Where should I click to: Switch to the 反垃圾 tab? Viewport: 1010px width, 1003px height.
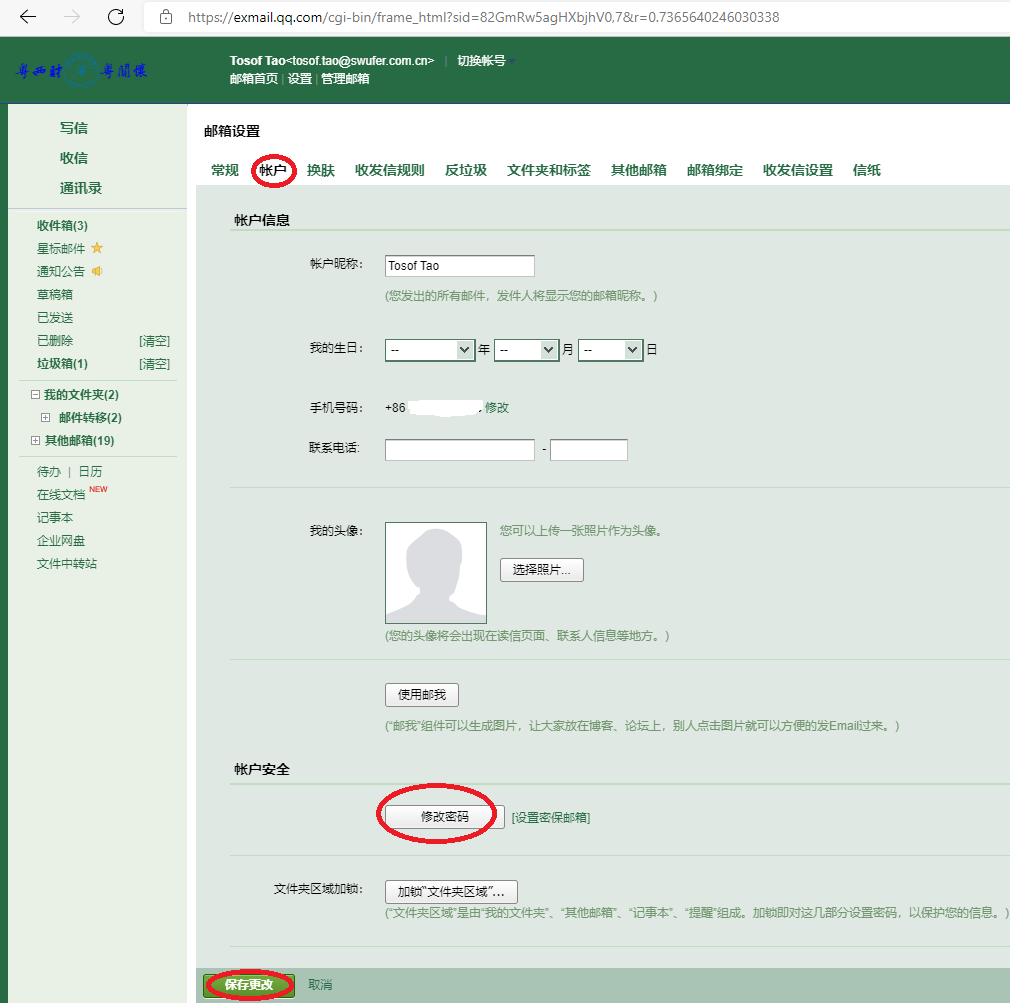click(466, 170)
